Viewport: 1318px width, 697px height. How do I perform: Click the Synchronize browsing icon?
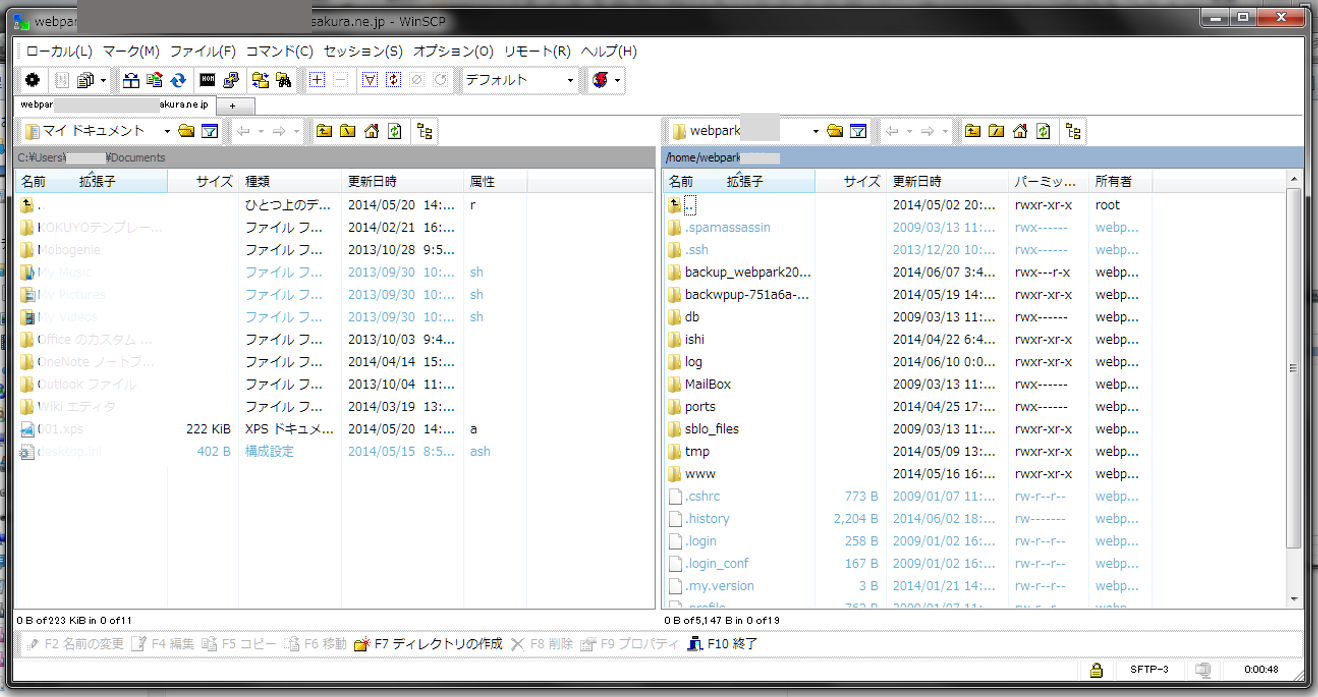point(260,80)
